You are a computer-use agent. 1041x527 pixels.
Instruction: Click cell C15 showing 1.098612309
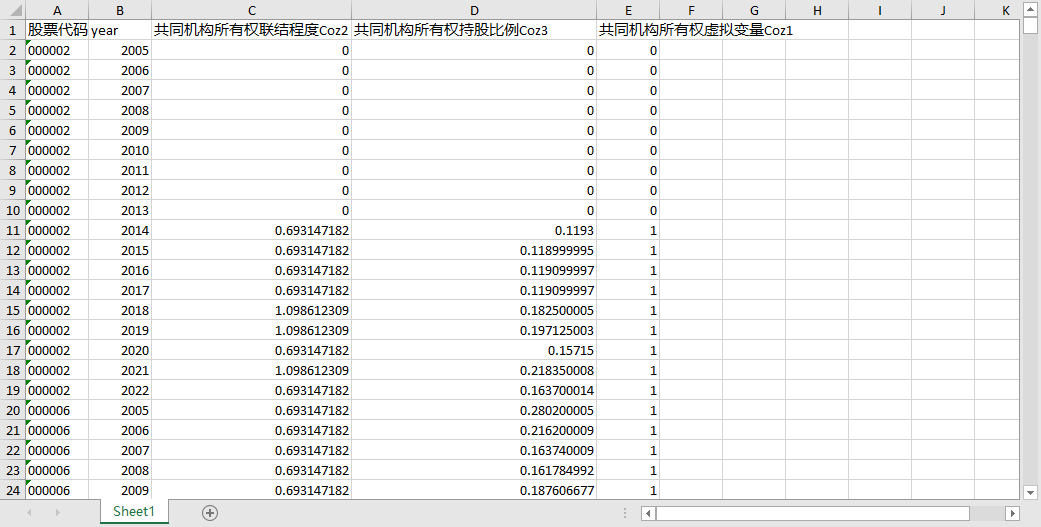(251, 311)
